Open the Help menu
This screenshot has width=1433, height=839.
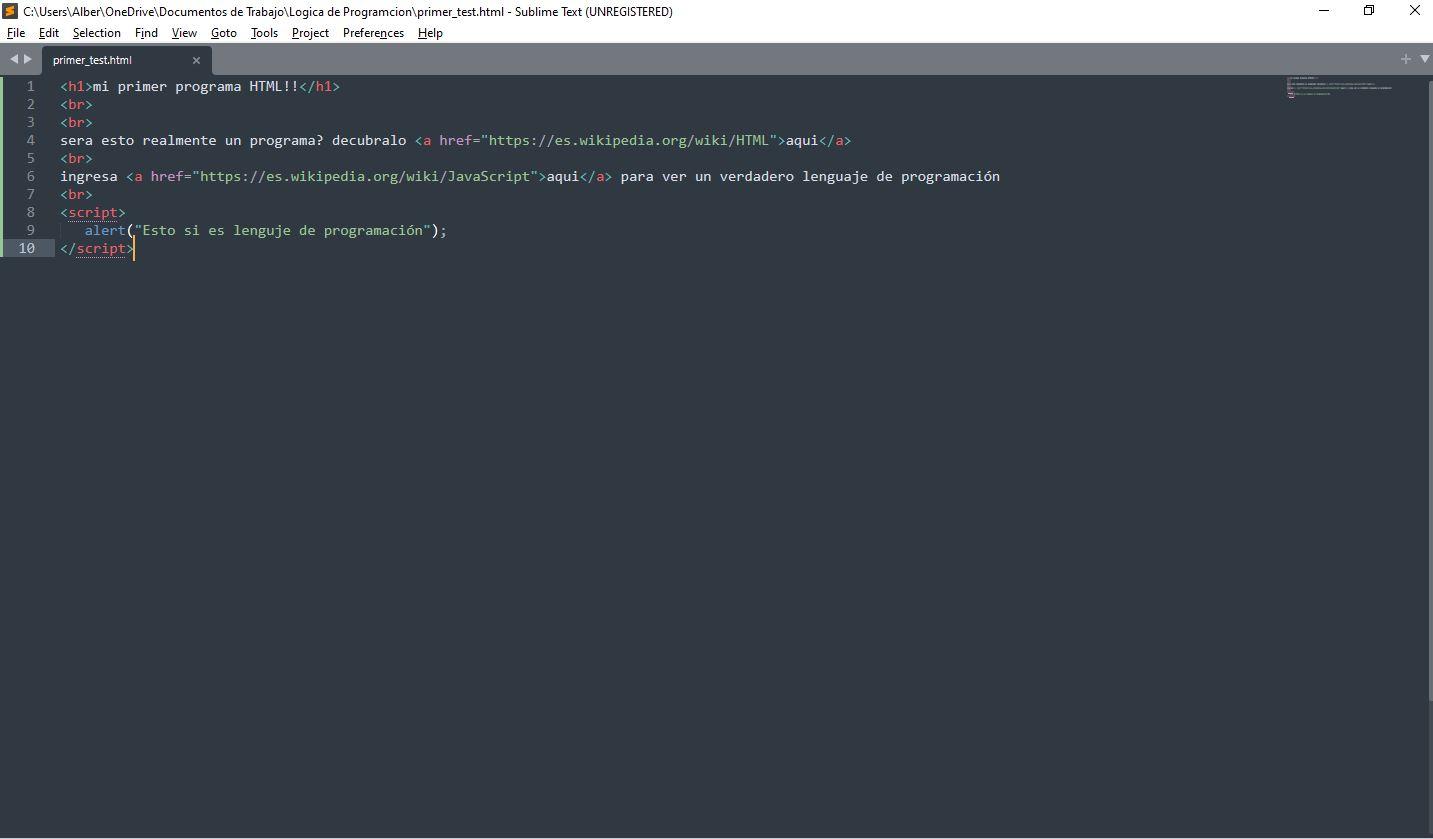pos(430,33)
